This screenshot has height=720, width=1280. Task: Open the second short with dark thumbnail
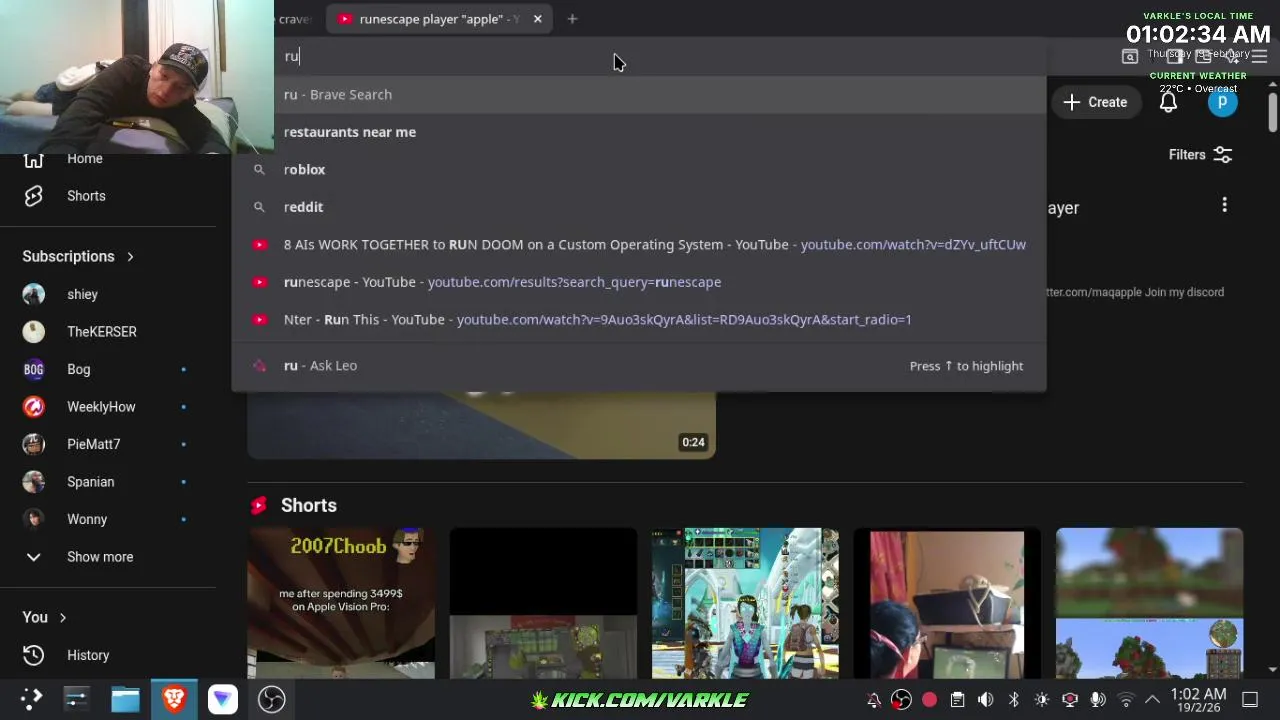coord(543,603)
